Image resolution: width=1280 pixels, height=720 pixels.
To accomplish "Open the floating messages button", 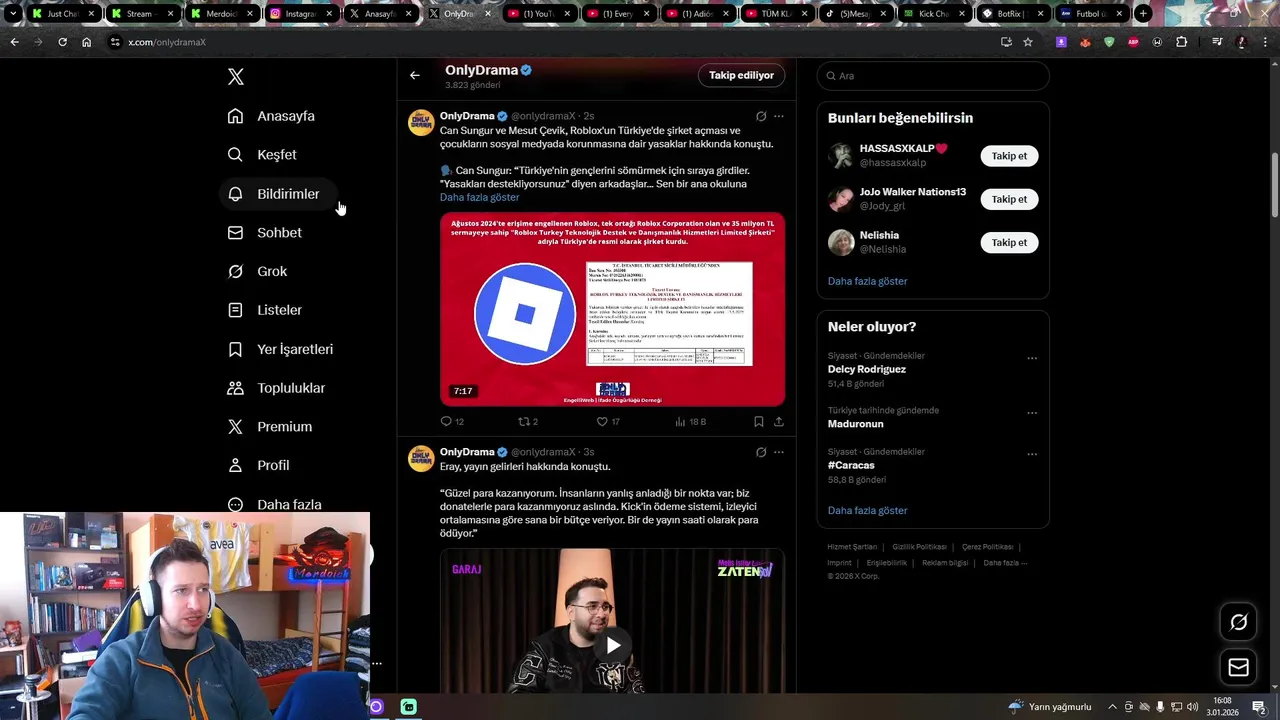I will 1238,668.
